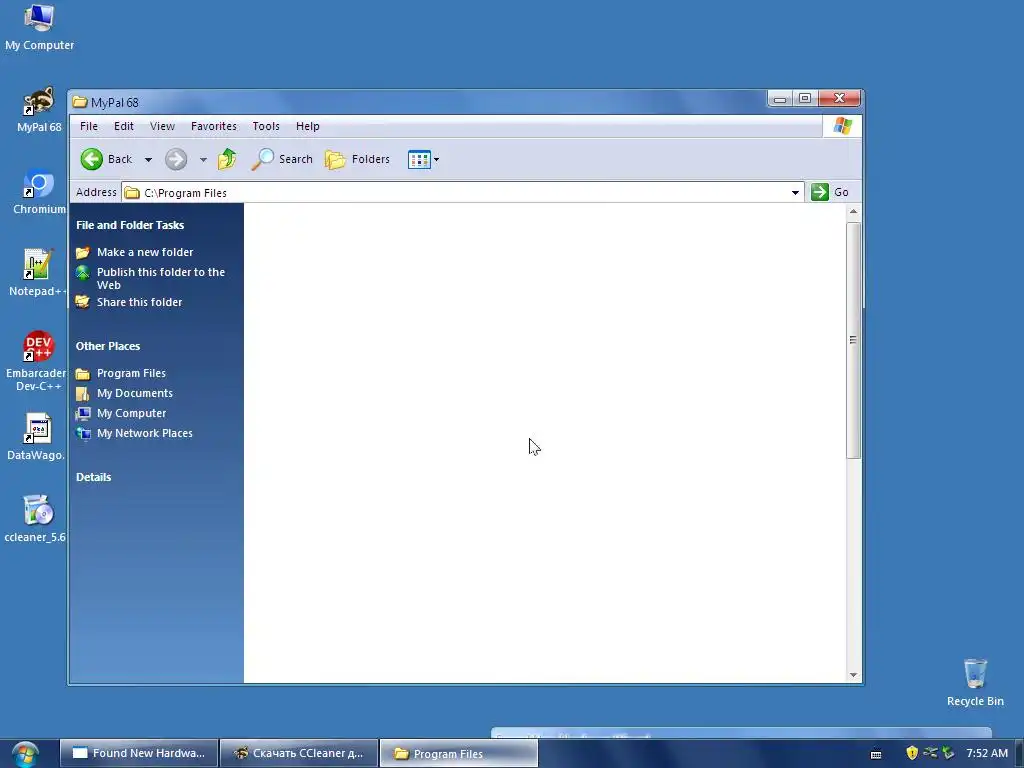Go up one folder level
The image size is (1024, 768).
click(x=227, y=159)
